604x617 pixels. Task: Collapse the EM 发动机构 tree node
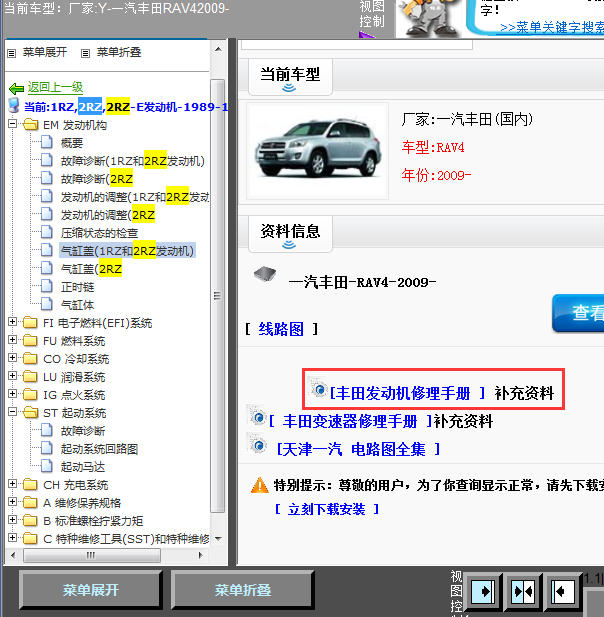point(13,124)
